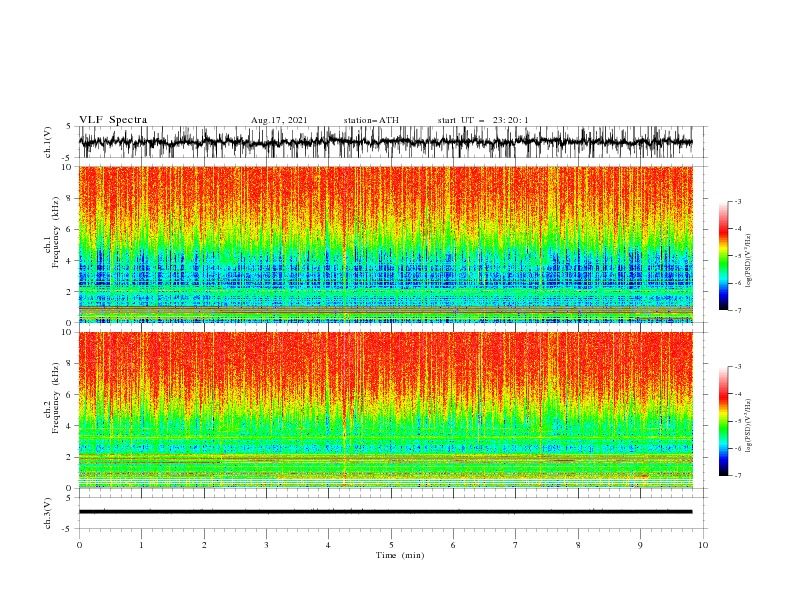The image size is (792, 612).
Task: Click the "start UT = 23:20: 1" text
Action: click(x=483, y=120)
